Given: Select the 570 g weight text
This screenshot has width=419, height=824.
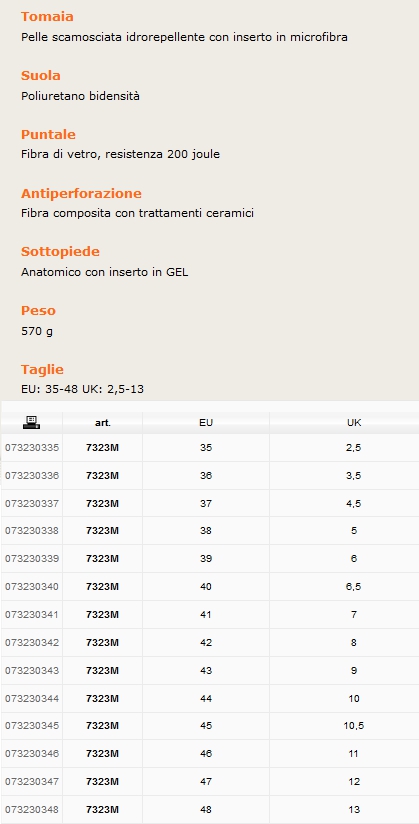Looking at the screenshot, I should click(x=37, y=331).
